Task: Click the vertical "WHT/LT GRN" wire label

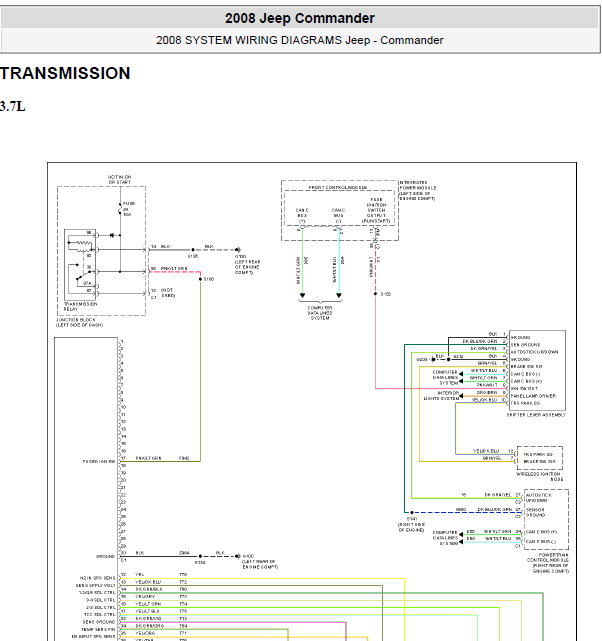Action: (298, 270)
